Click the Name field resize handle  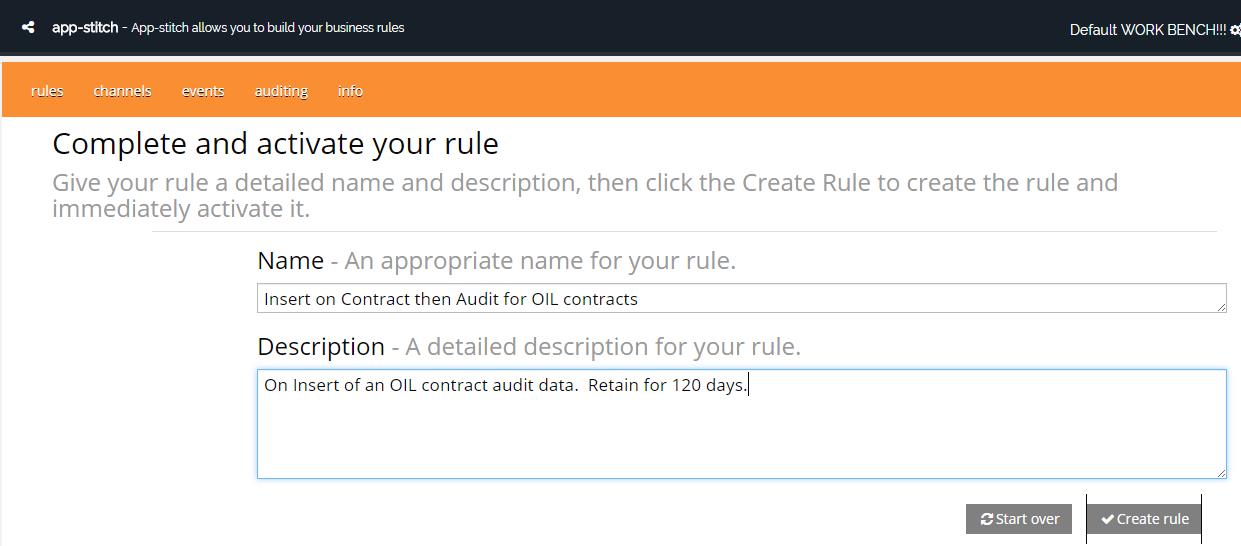[x=1221, y=307]
